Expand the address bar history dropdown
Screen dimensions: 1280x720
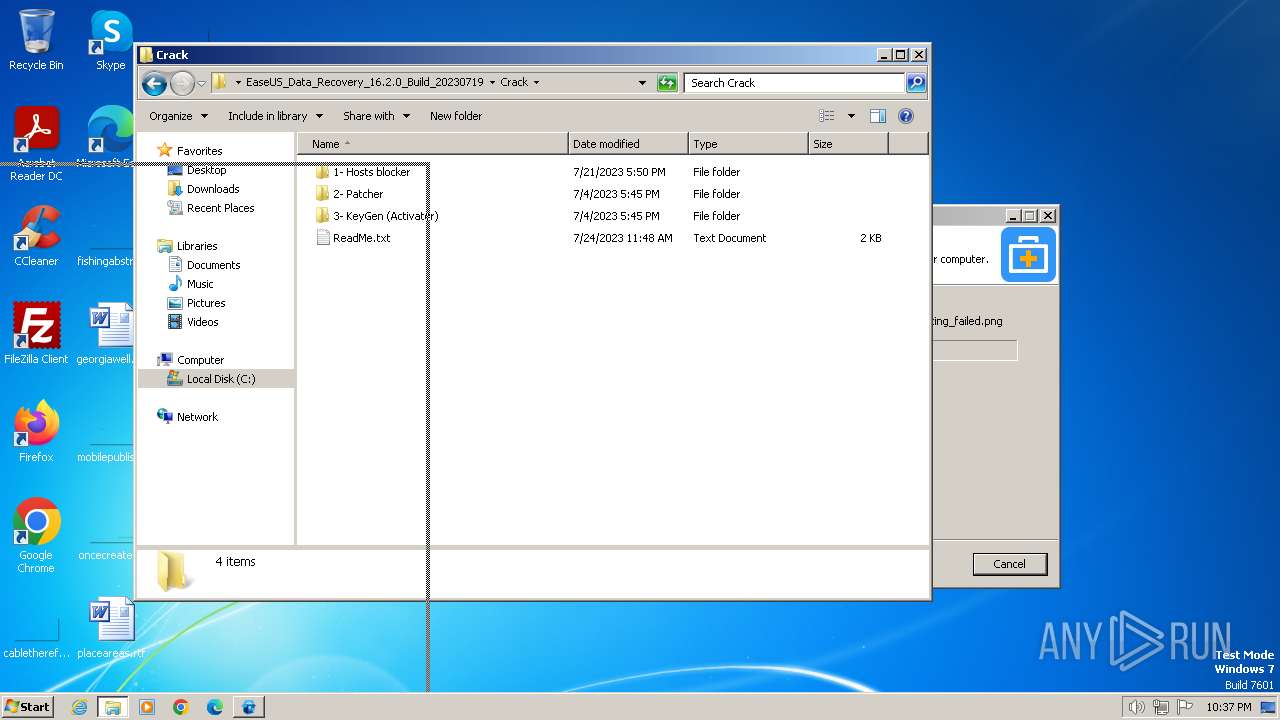642,83
